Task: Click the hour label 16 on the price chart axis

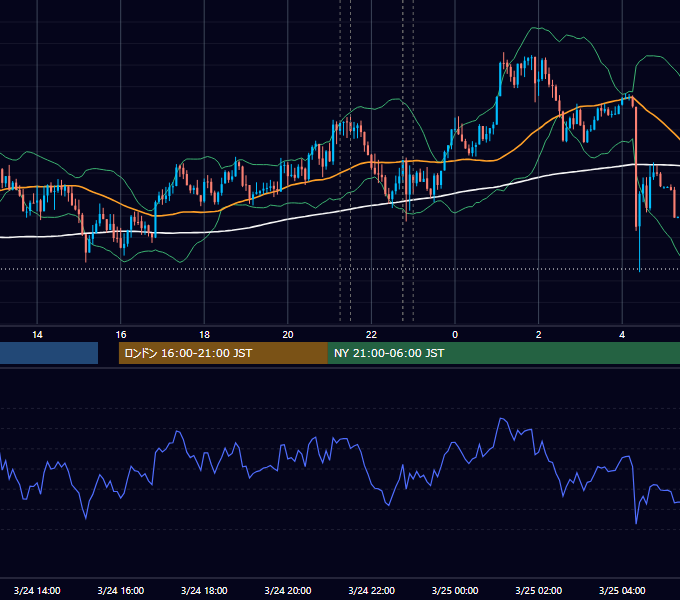Action: [x=121, y=335]
